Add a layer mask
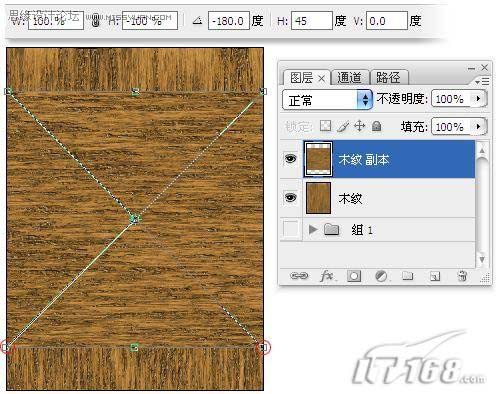Screen dimensions: 498x394 [354, 276]
